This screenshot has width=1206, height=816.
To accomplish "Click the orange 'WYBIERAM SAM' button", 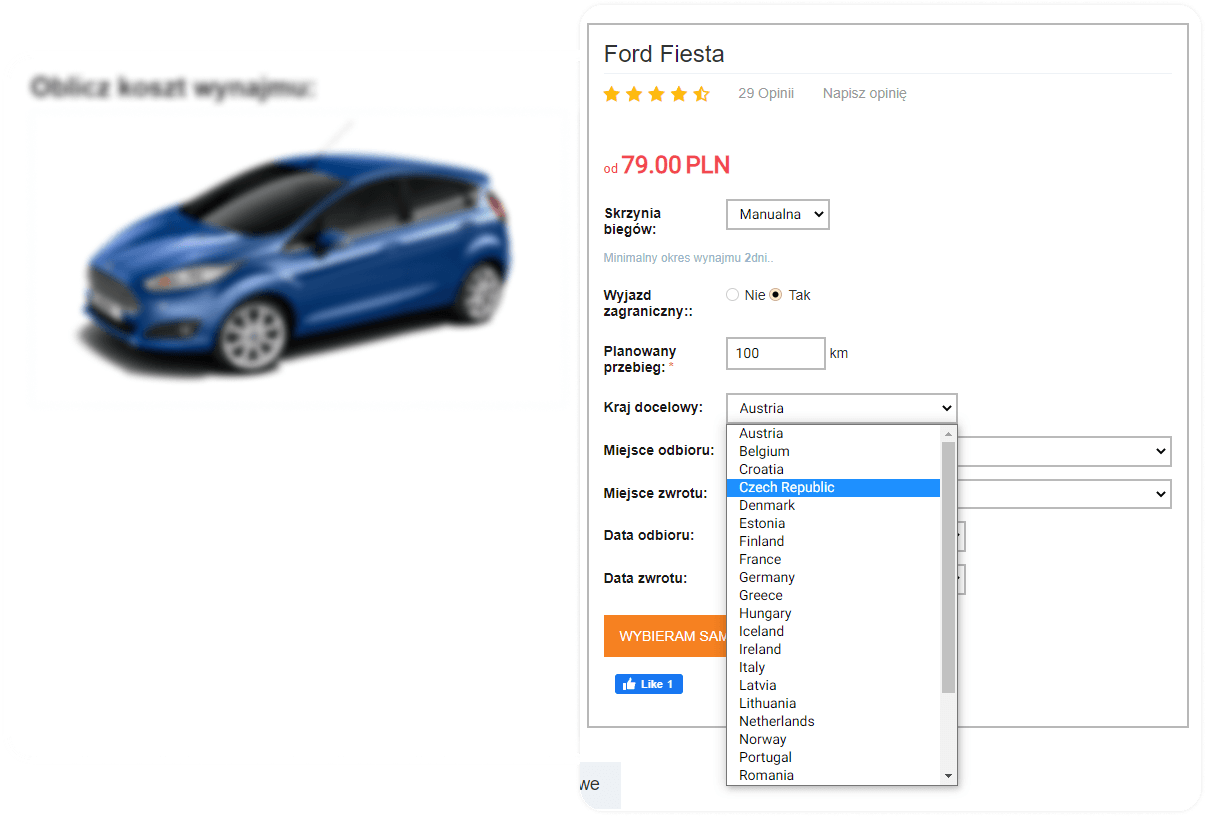I will [665, 636].
